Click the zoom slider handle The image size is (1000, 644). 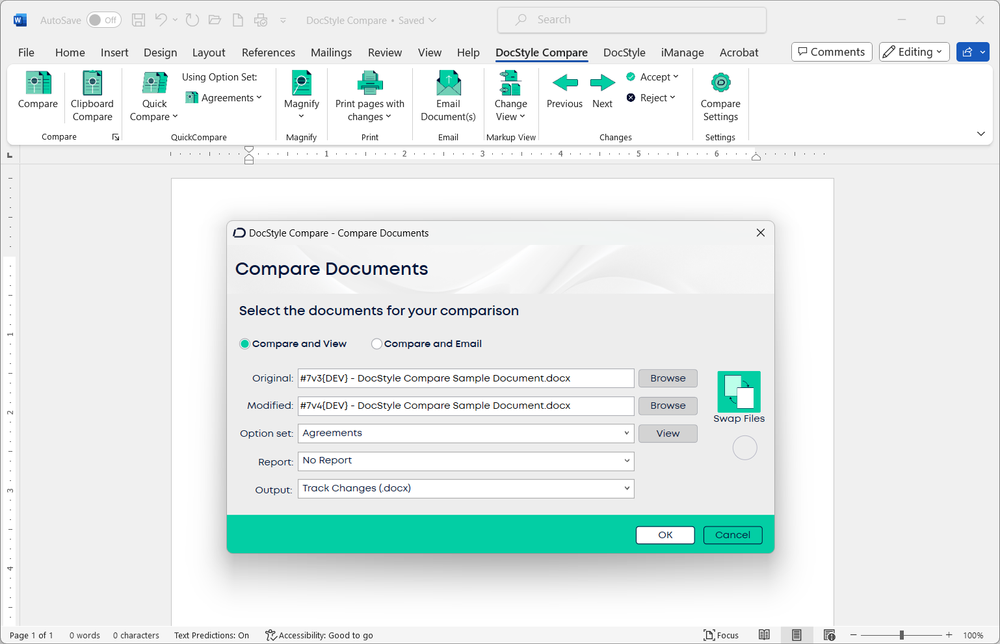(902, 635)
